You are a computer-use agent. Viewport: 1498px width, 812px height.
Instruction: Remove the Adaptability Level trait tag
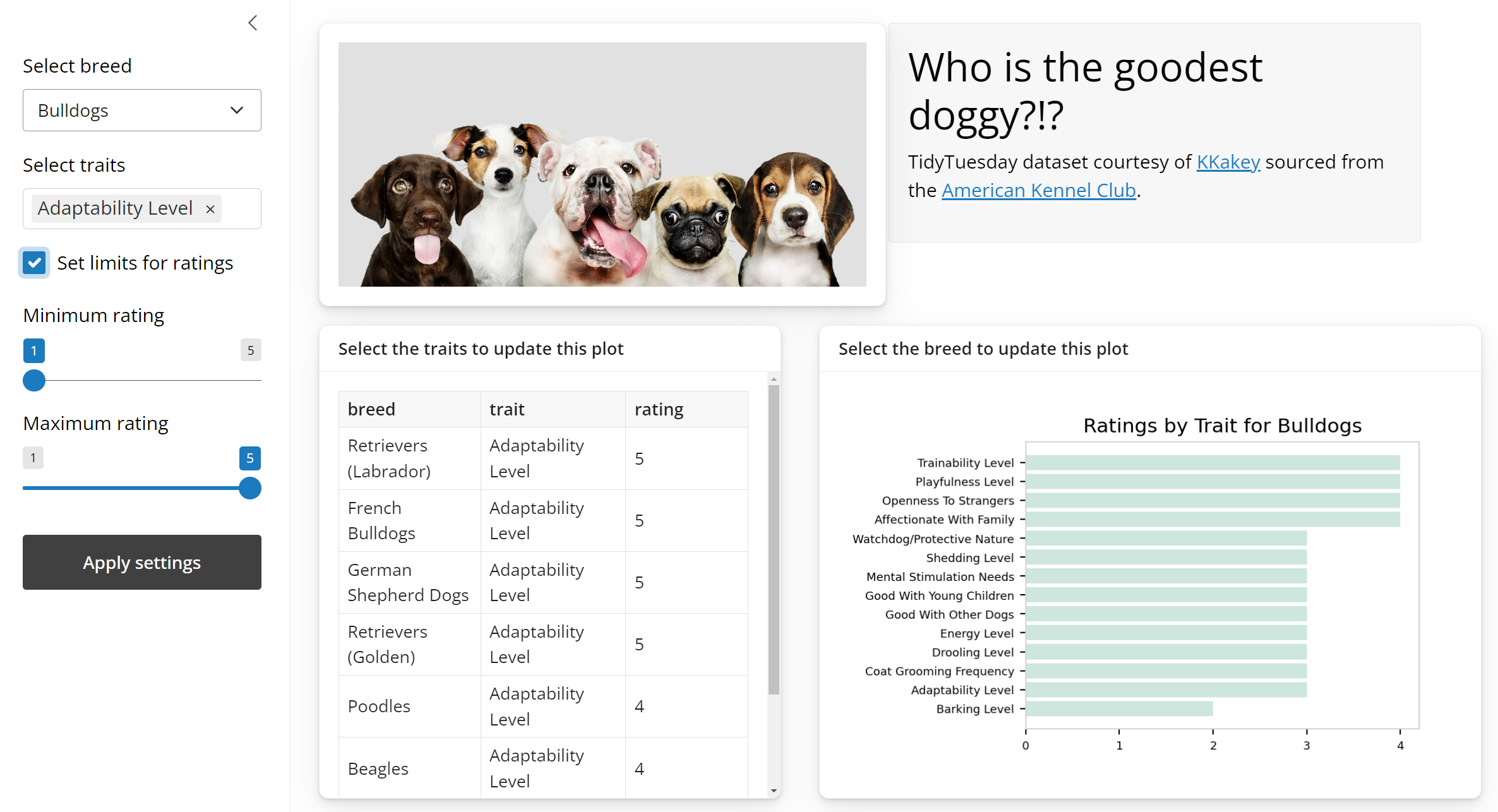point(210,208)
